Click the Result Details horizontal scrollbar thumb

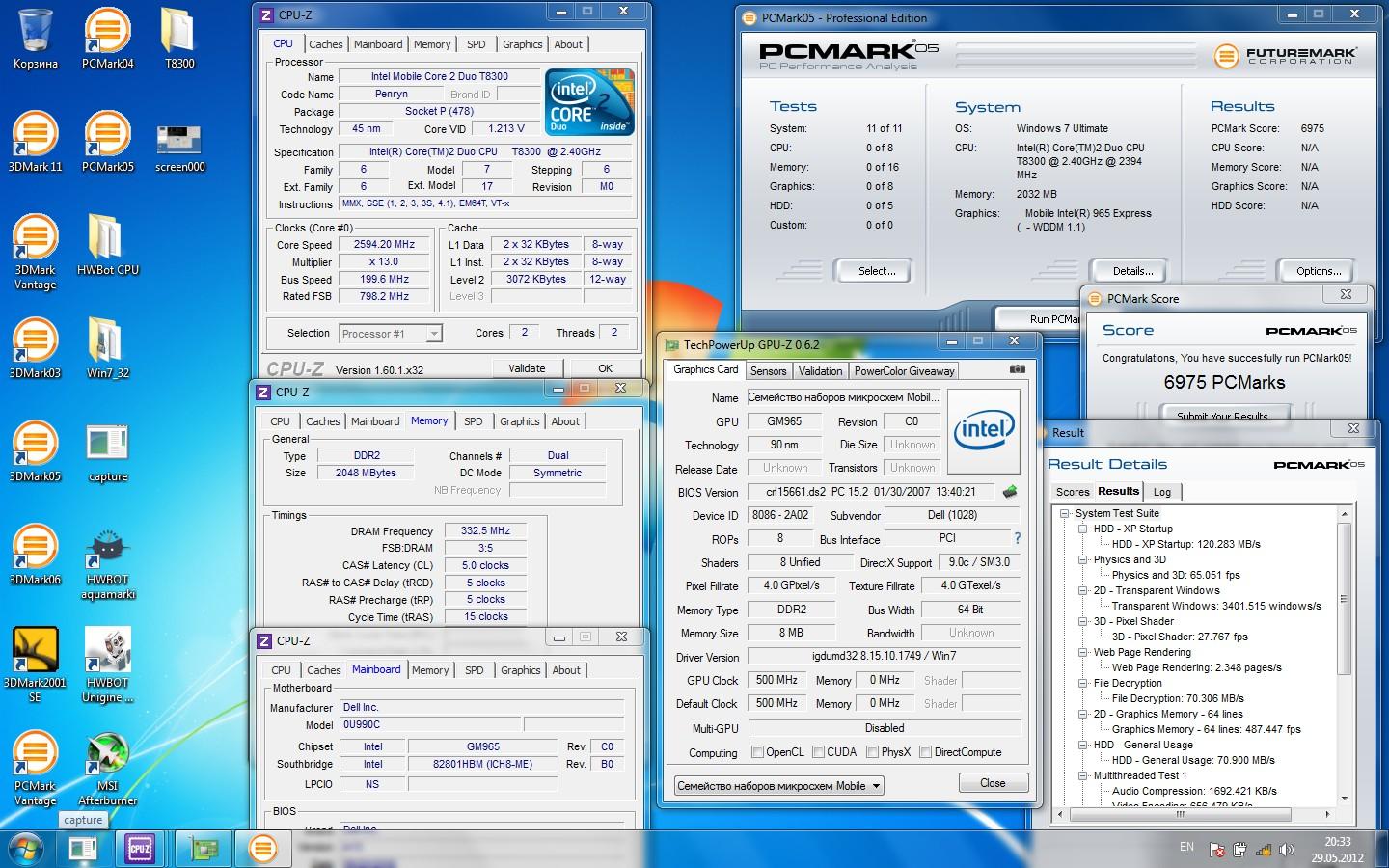tap(1179, 814)
